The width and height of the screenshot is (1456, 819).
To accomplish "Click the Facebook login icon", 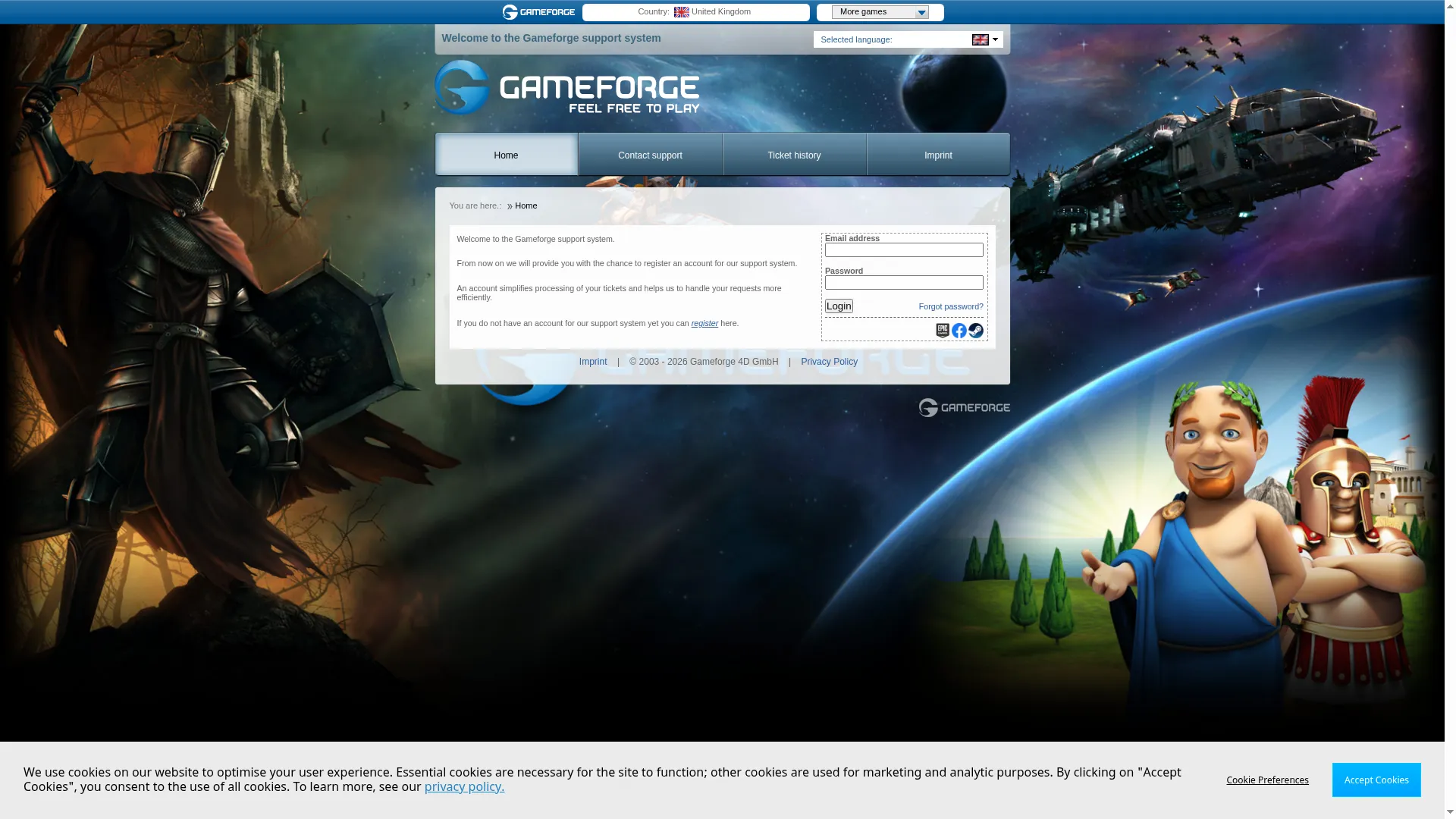I will point(959,331).
